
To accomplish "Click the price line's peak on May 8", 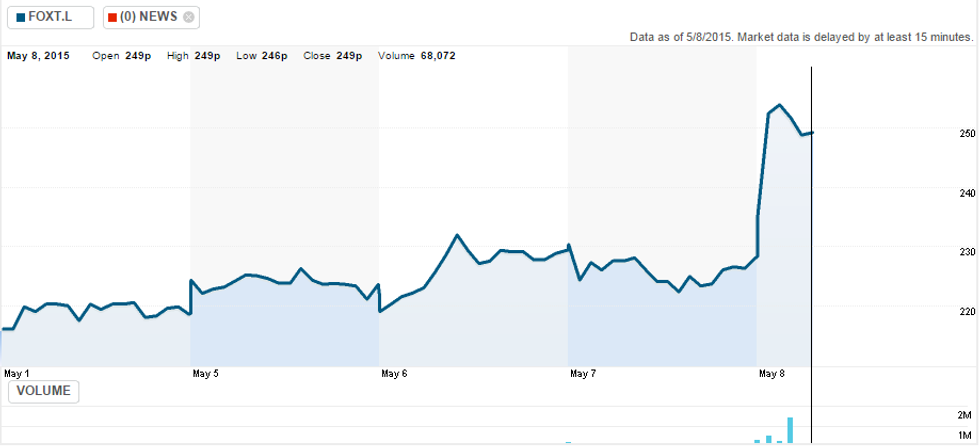I will (779, 105).
